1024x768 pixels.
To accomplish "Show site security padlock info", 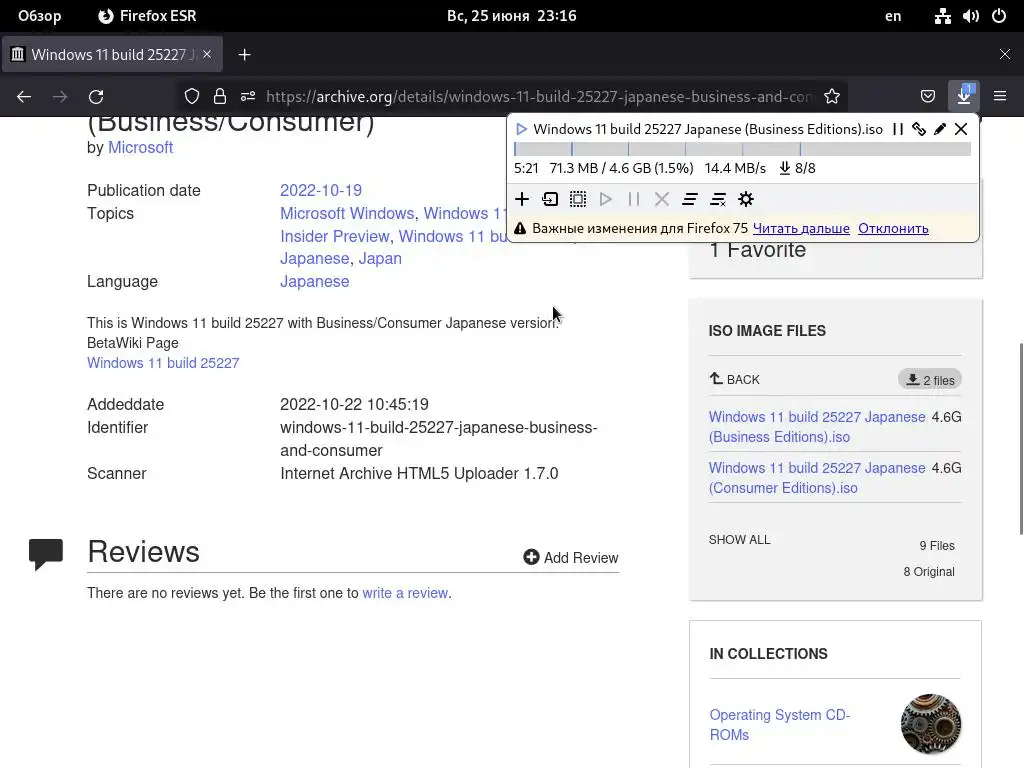I will 220,97.
